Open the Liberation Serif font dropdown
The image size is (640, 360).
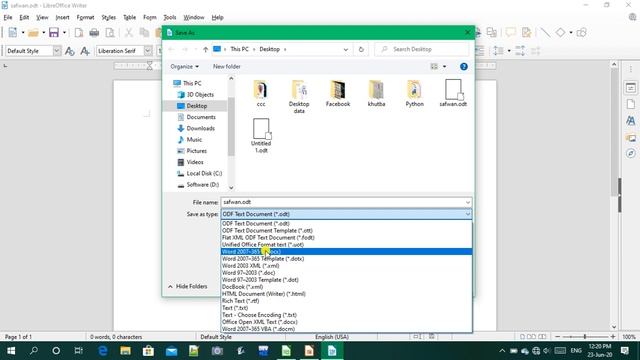click(x=148, y=51)
